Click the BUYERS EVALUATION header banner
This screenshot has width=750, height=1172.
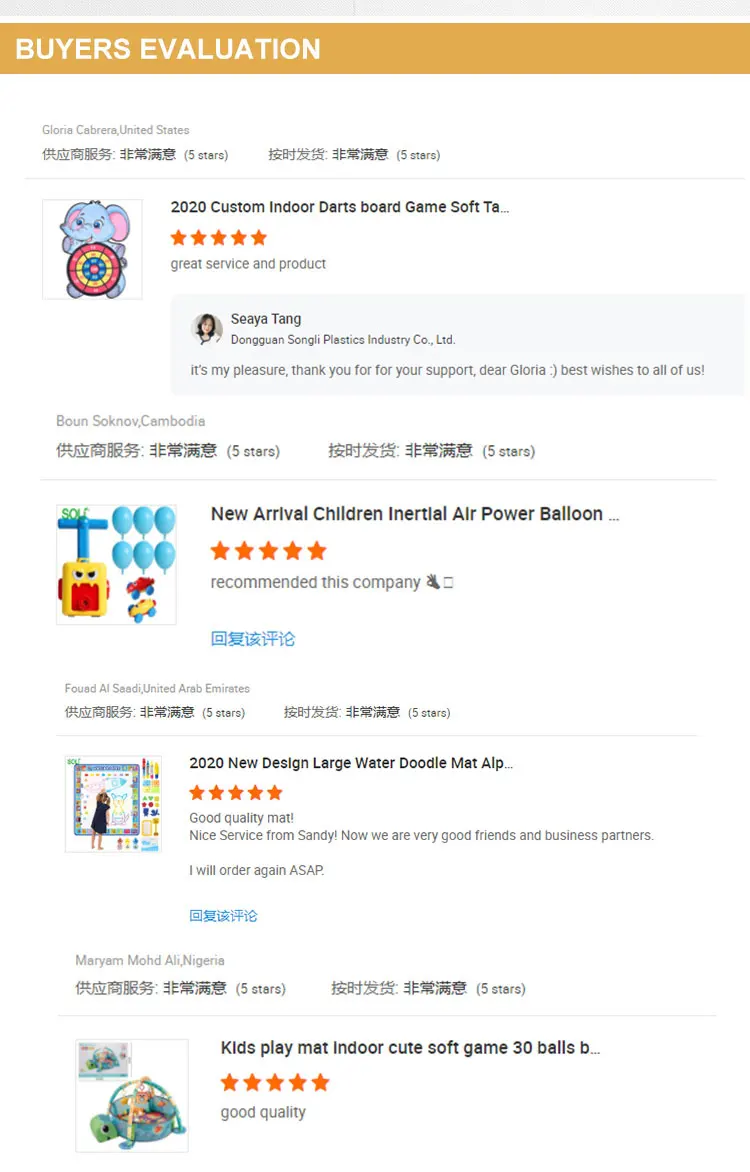[x=375, y=49]
